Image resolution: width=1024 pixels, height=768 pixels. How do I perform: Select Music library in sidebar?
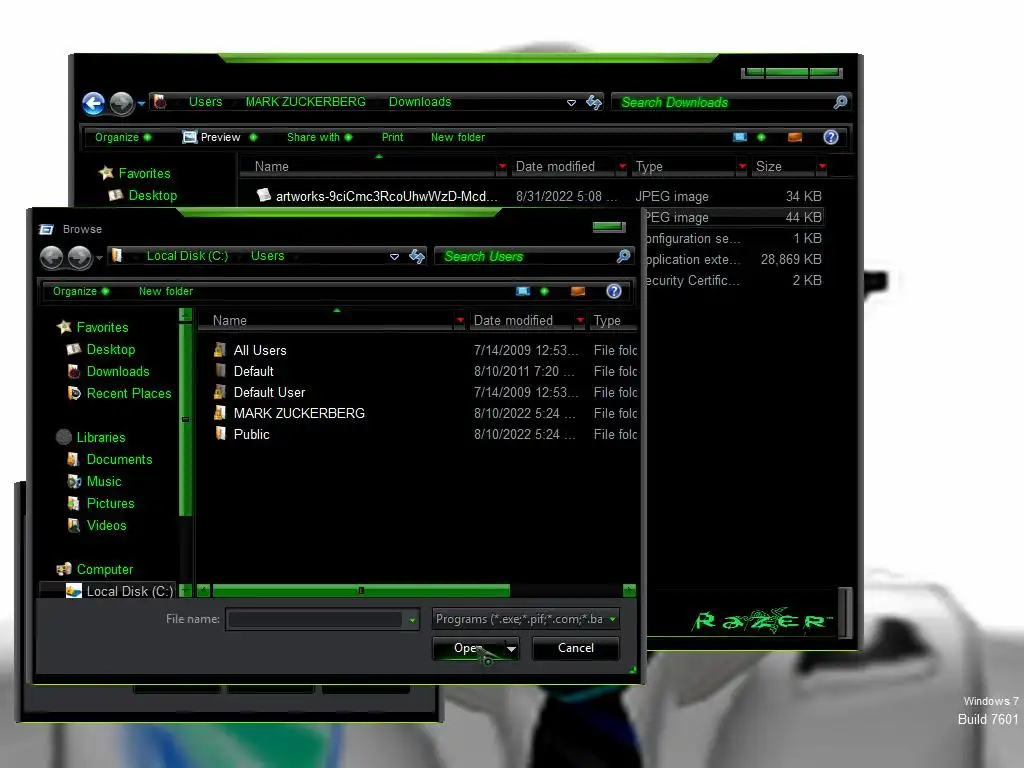point(104,481)
